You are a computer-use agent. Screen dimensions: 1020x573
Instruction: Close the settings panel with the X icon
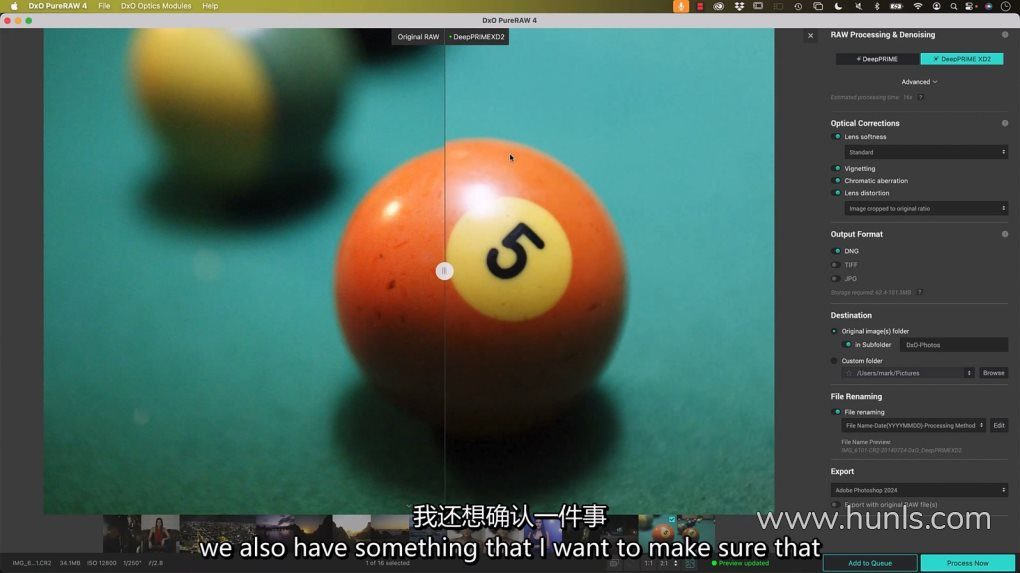811,36
